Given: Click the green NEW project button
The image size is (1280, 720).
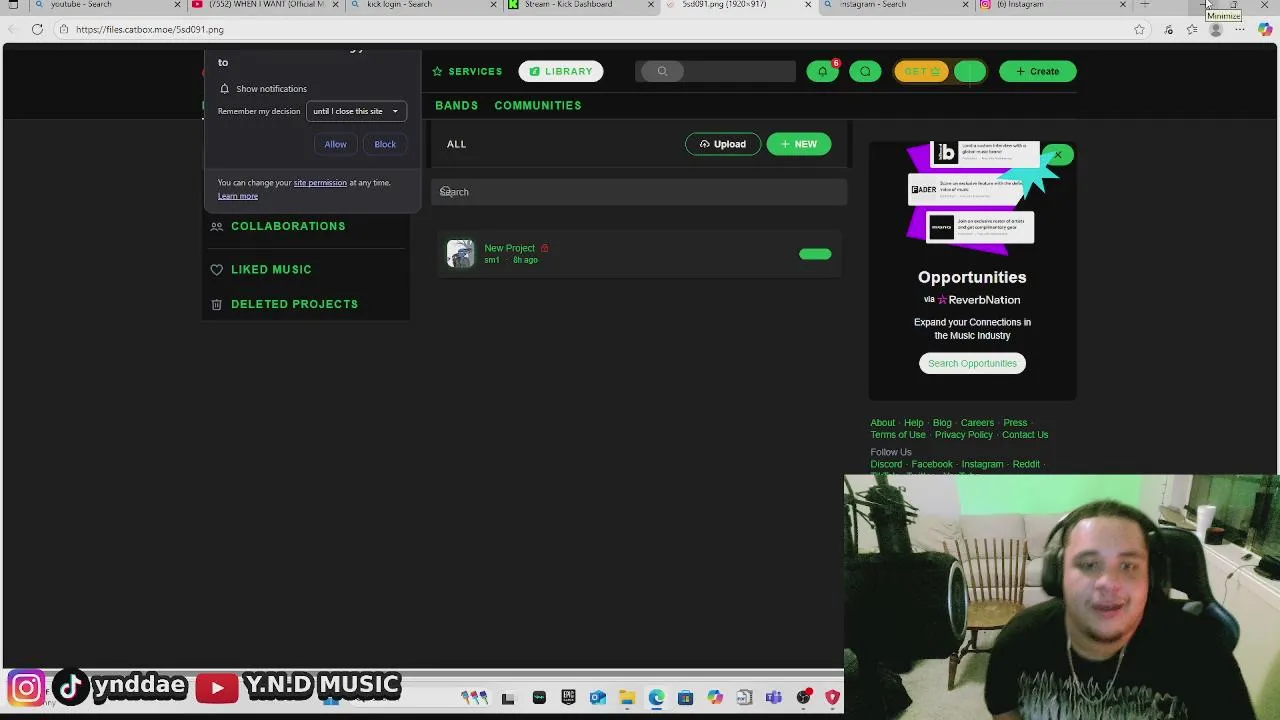Looking at the screenshot, I should click(798, 144).
